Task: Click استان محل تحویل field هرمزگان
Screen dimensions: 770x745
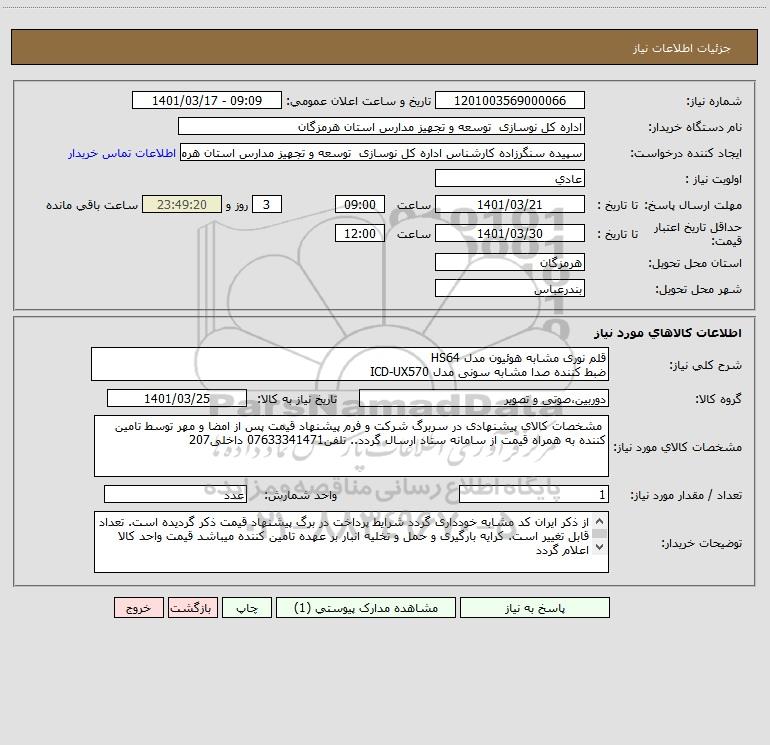Action: coord(510,262)
